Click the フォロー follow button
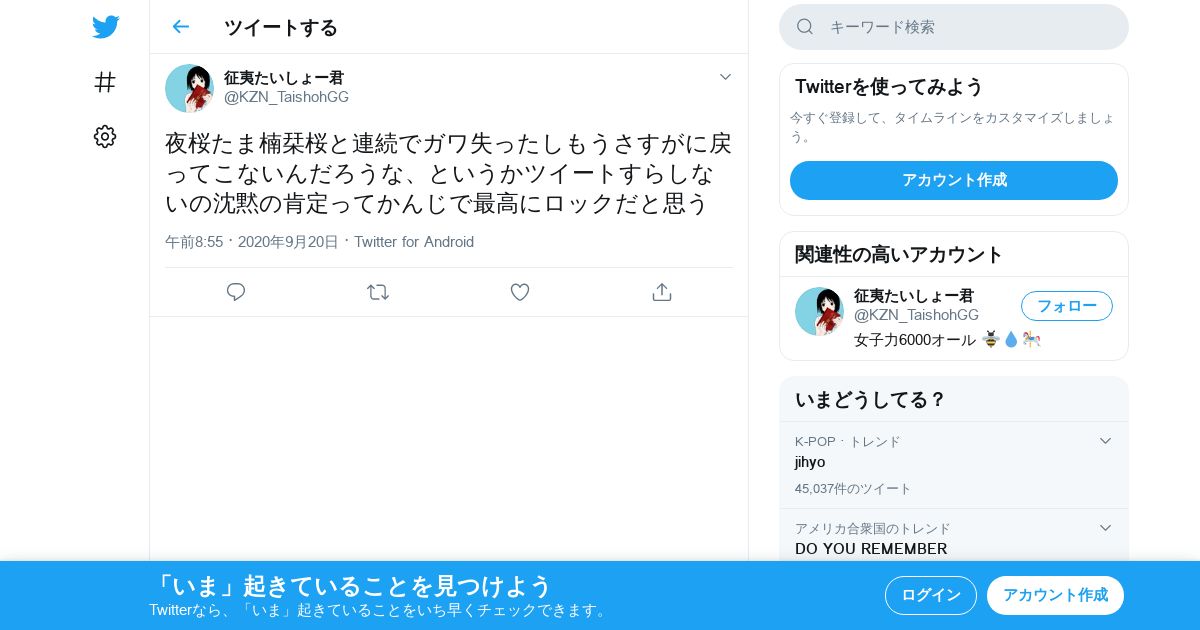 1067,306
